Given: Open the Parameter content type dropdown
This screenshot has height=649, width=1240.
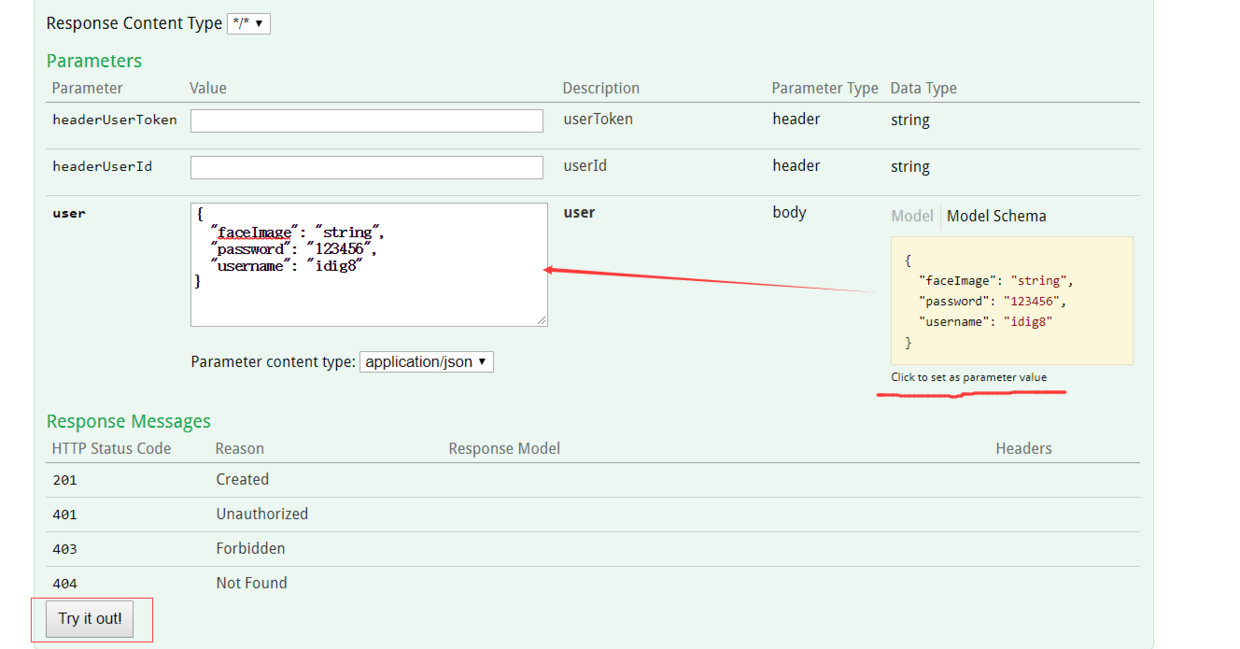Looking at the screenshot, I should point(426,362).
